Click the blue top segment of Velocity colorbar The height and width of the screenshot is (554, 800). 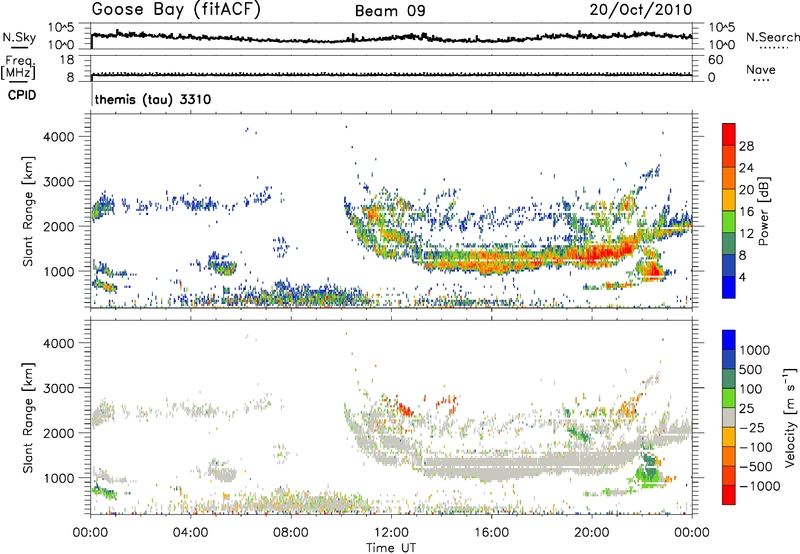[x=729, y=340]
